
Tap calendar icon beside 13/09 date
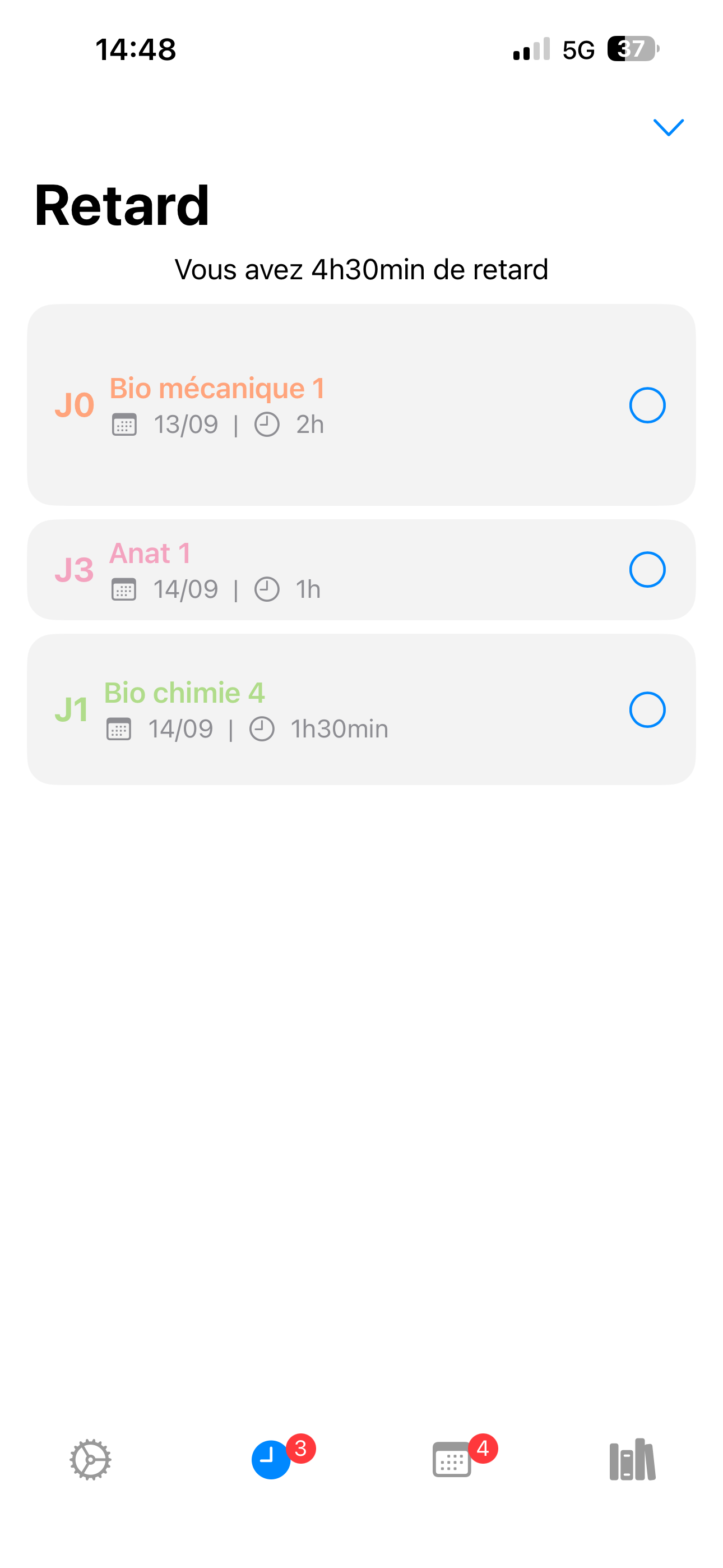point(124,425)
